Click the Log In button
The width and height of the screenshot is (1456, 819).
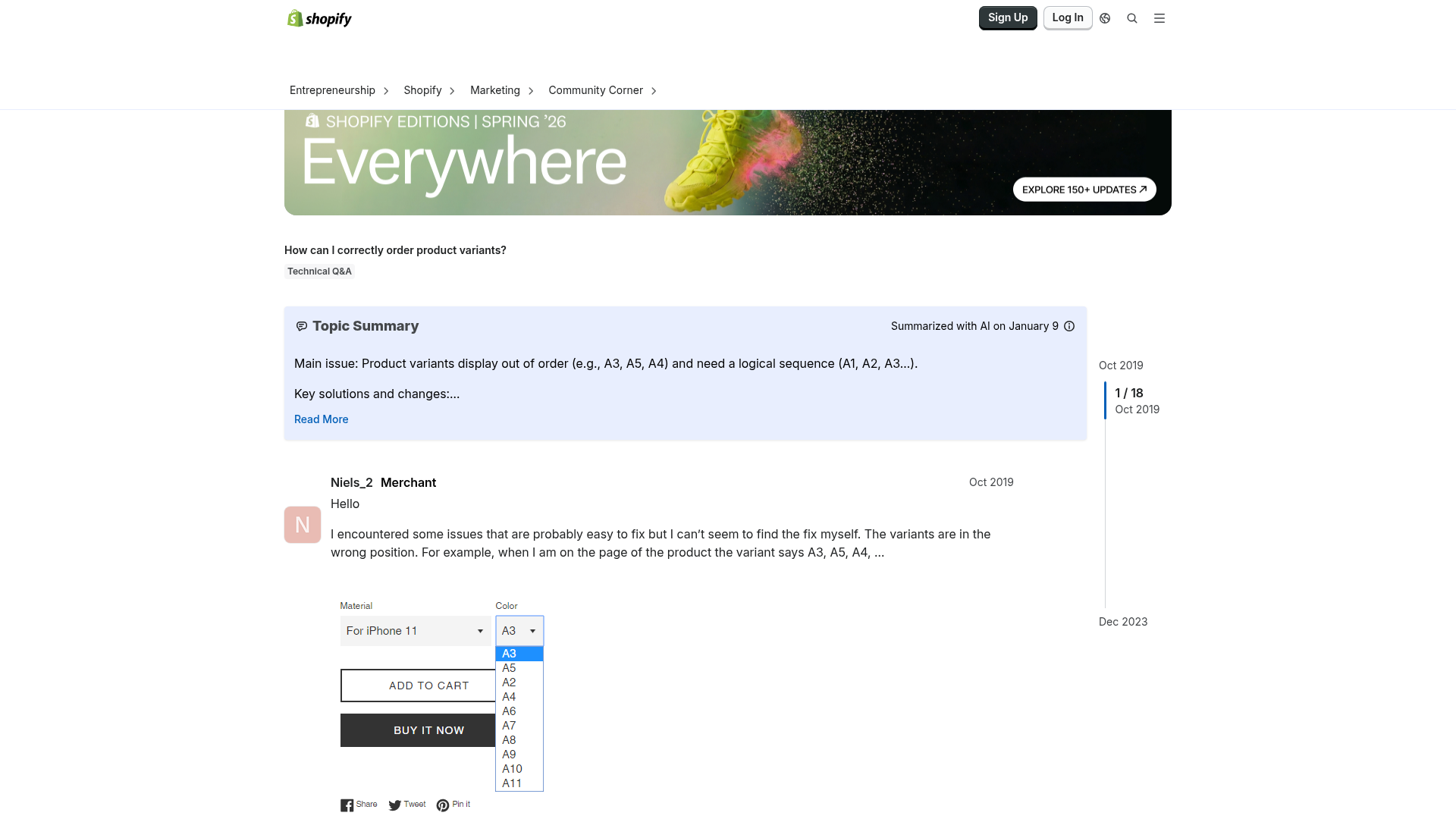[x=1068, y=17]
